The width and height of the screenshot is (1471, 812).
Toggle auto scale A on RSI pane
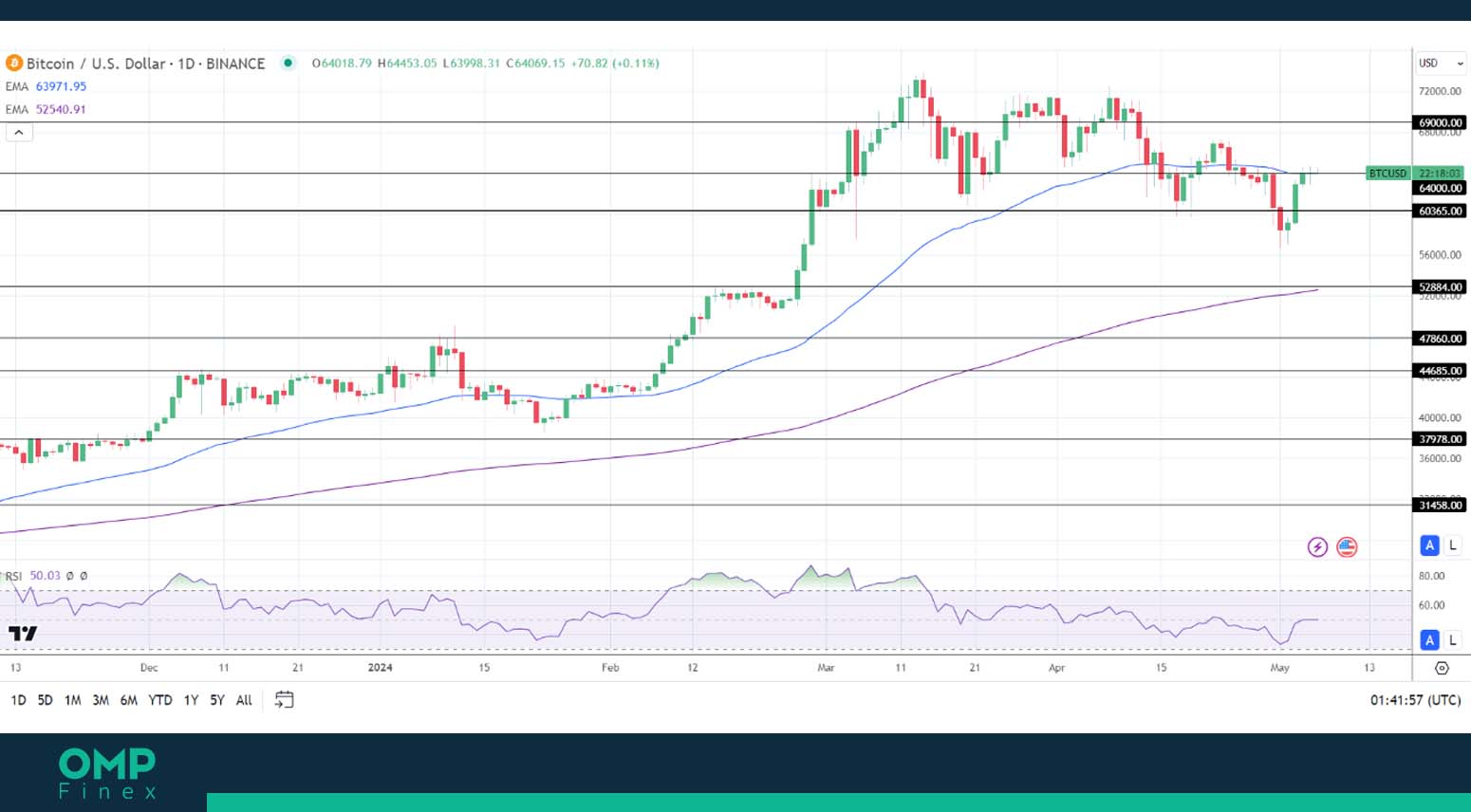click(x=1429, y=640)
